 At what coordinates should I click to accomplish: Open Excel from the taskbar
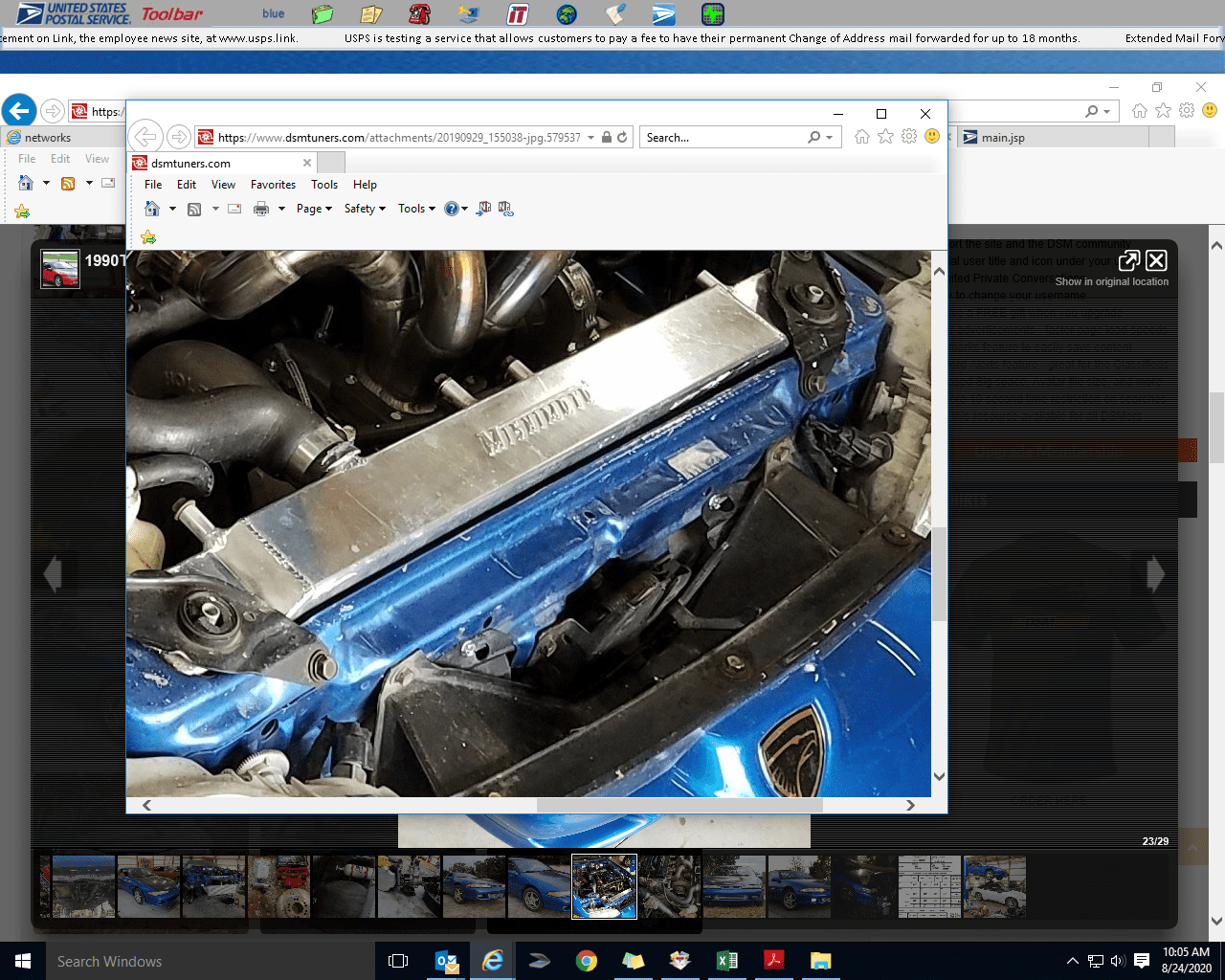coord(727,961)
